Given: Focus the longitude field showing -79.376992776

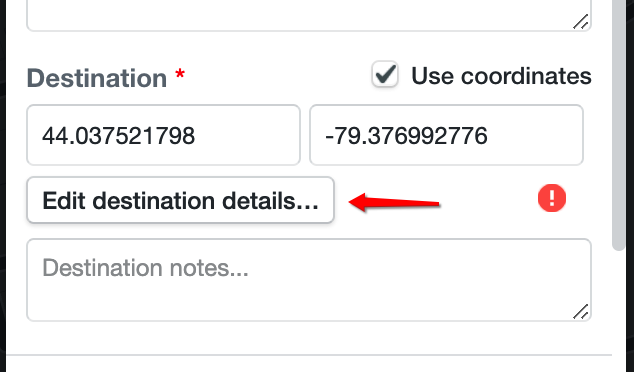Looking at the screenshot, I should [x=446, y=135].
